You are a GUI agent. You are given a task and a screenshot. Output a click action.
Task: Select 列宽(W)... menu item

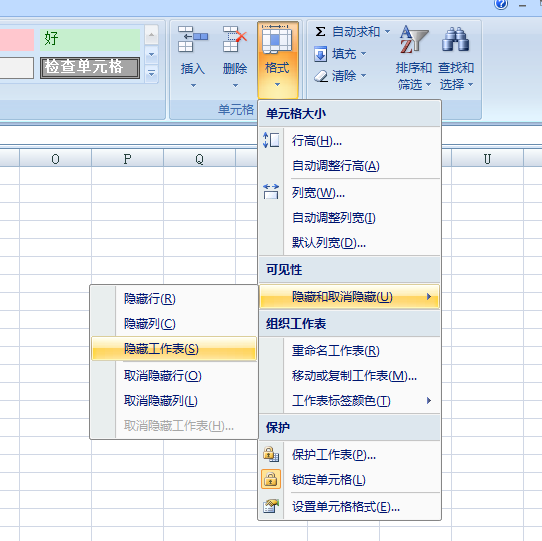tap(349, 193)
